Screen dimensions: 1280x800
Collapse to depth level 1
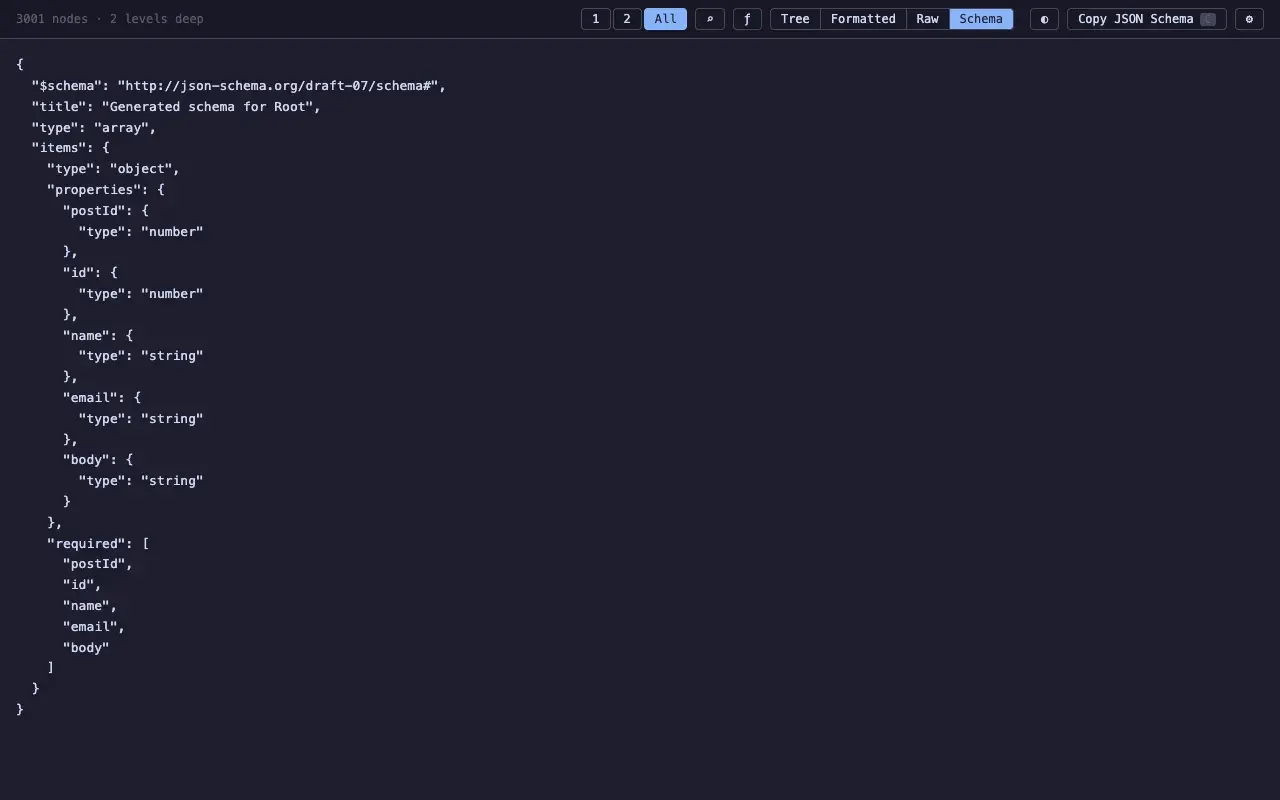[596, 19]
